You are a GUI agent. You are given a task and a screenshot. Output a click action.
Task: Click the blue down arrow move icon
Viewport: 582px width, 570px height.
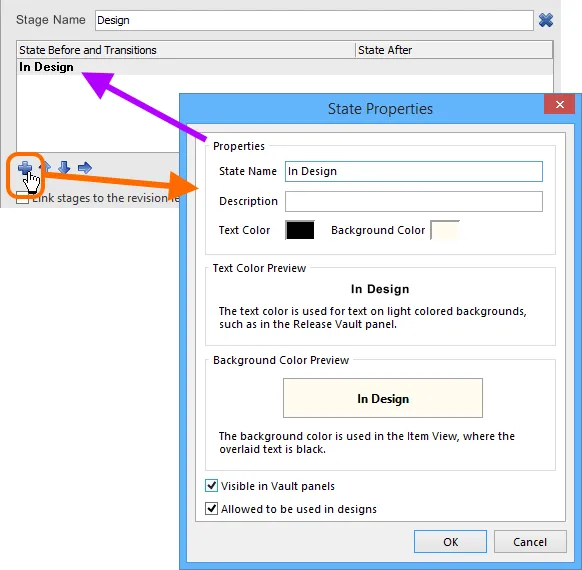pos(64,168)
